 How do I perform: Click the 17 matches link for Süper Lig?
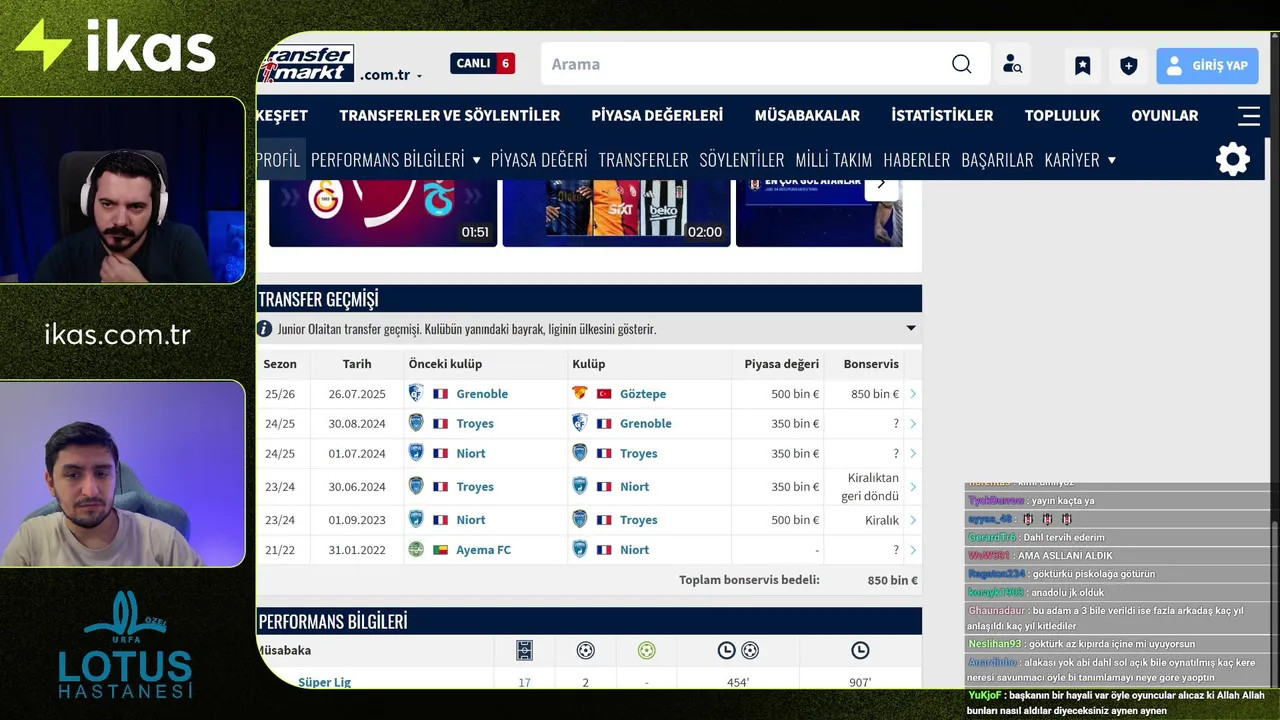point(524,683)
